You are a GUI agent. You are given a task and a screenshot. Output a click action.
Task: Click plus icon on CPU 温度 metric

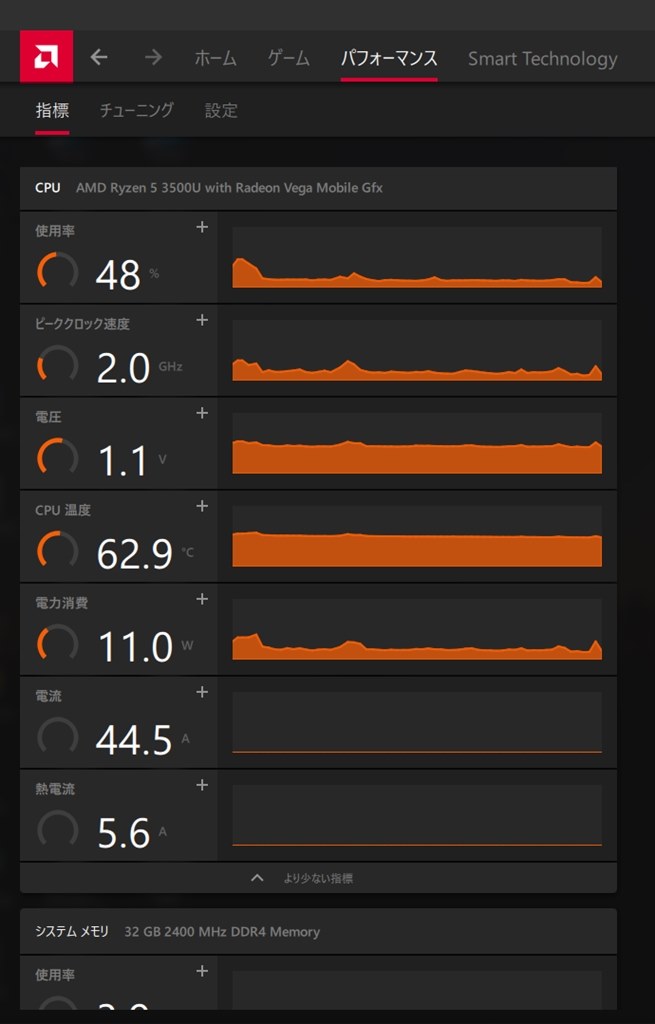click(x=202, y=506)
